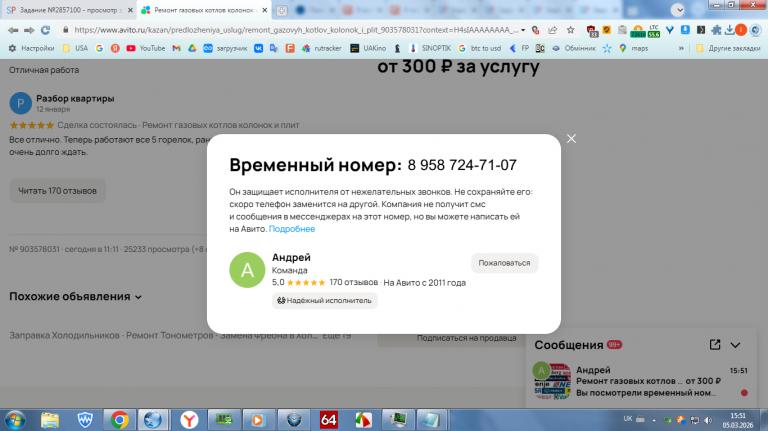Select the Ремонт газовых котлов tab

pos(203,10)
